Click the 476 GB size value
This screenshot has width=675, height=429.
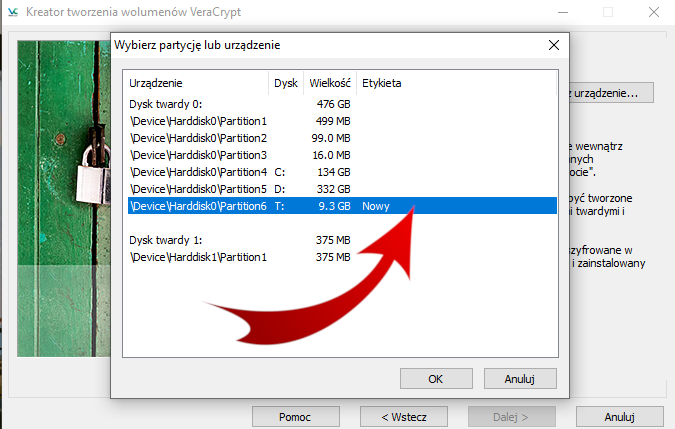coord(334,104)
